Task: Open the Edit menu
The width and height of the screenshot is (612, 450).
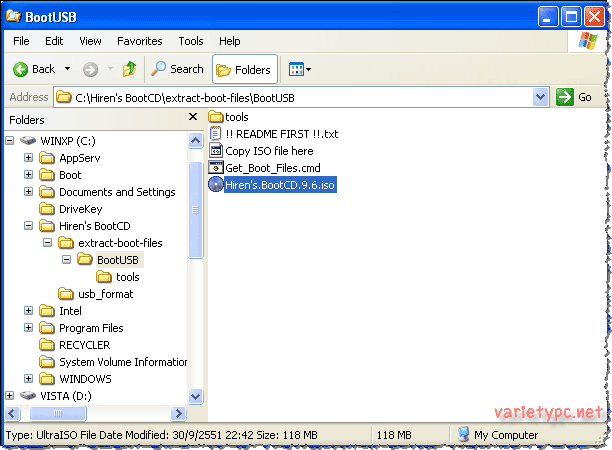Action: click(54, 41)
